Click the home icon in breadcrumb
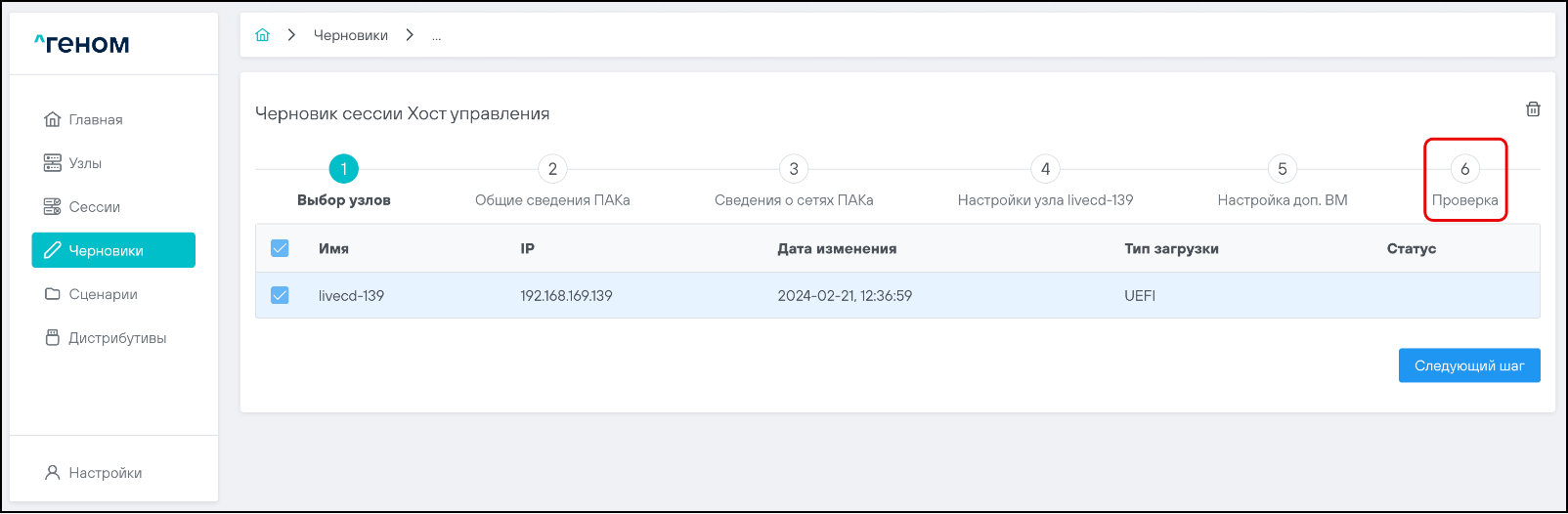 [x=262, y=35]
